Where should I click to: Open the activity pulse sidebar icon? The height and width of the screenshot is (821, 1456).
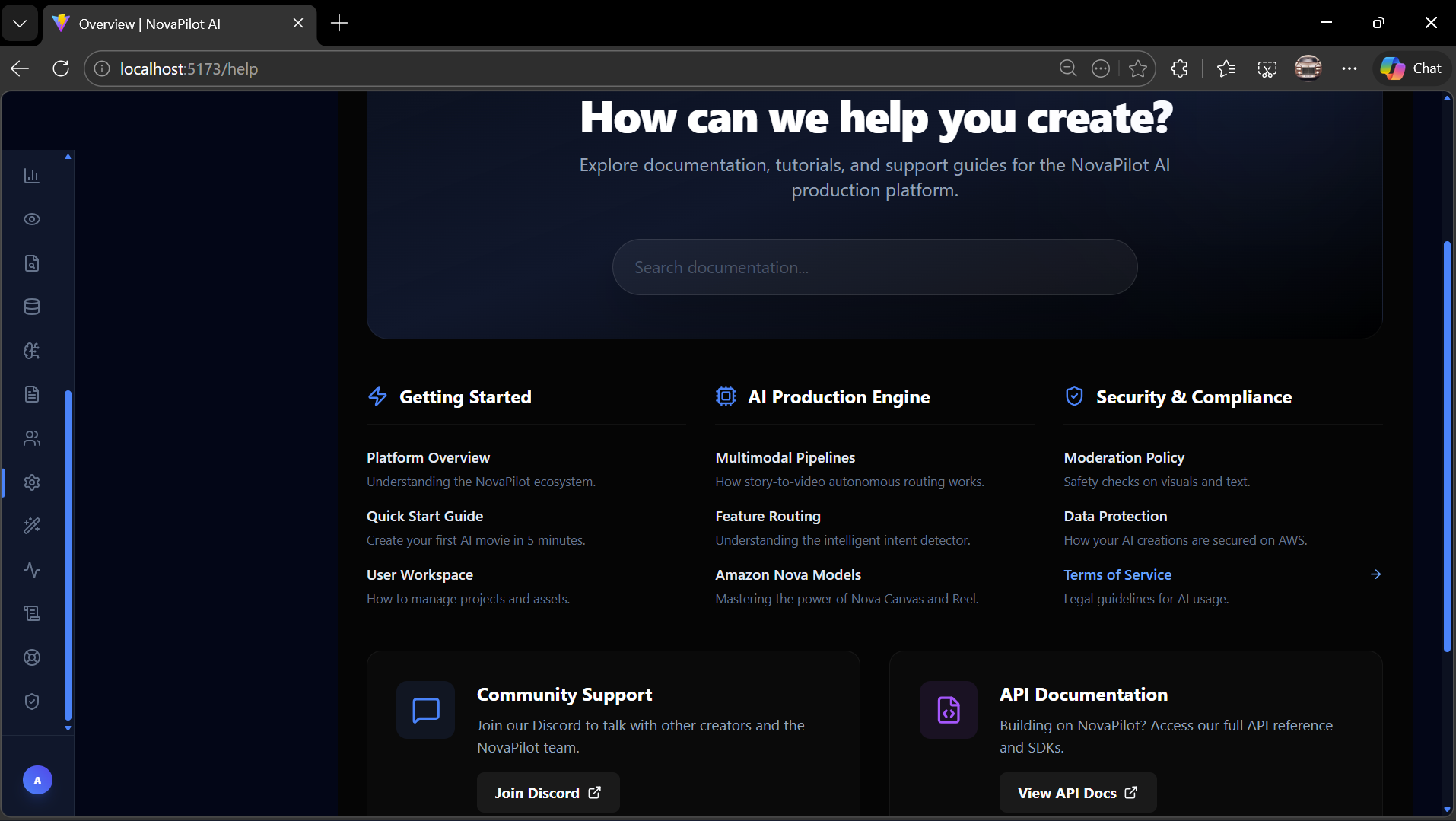[32, 570]
